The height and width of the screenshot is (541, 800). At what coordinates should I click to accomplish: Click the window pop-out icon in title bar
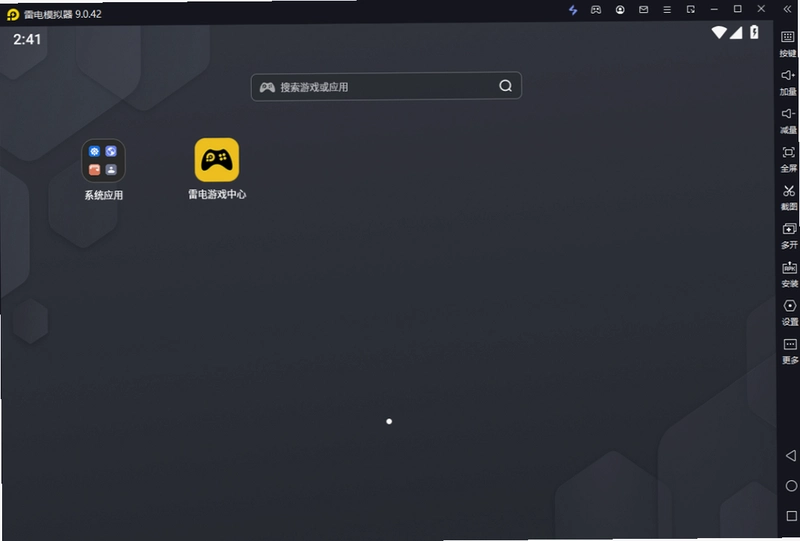[x=690, y=10]
